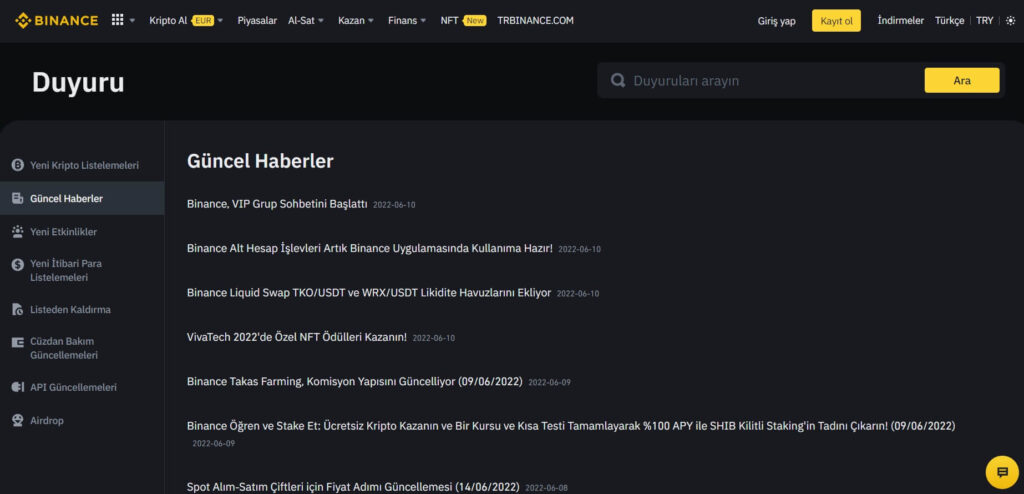Open Piyasalar in top navigation

tap(257, 21)
